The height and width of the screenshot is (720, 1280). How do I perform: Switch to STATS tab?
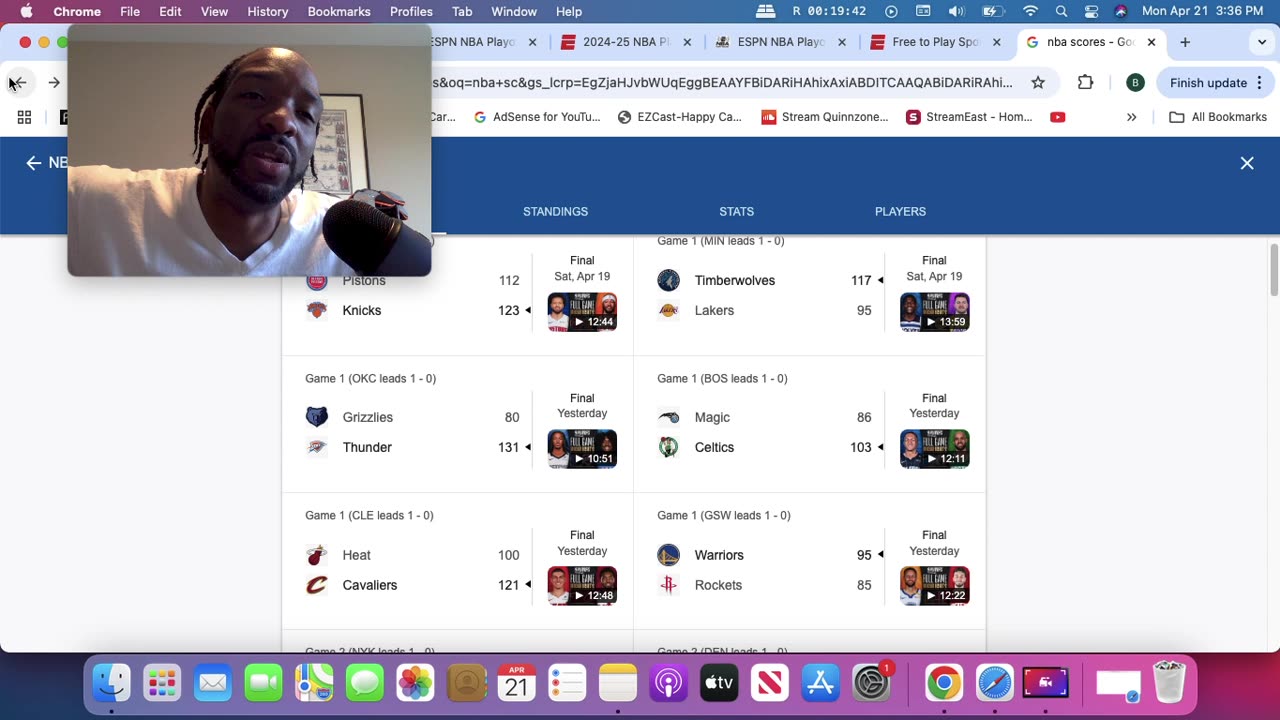[x=736, y=211]
